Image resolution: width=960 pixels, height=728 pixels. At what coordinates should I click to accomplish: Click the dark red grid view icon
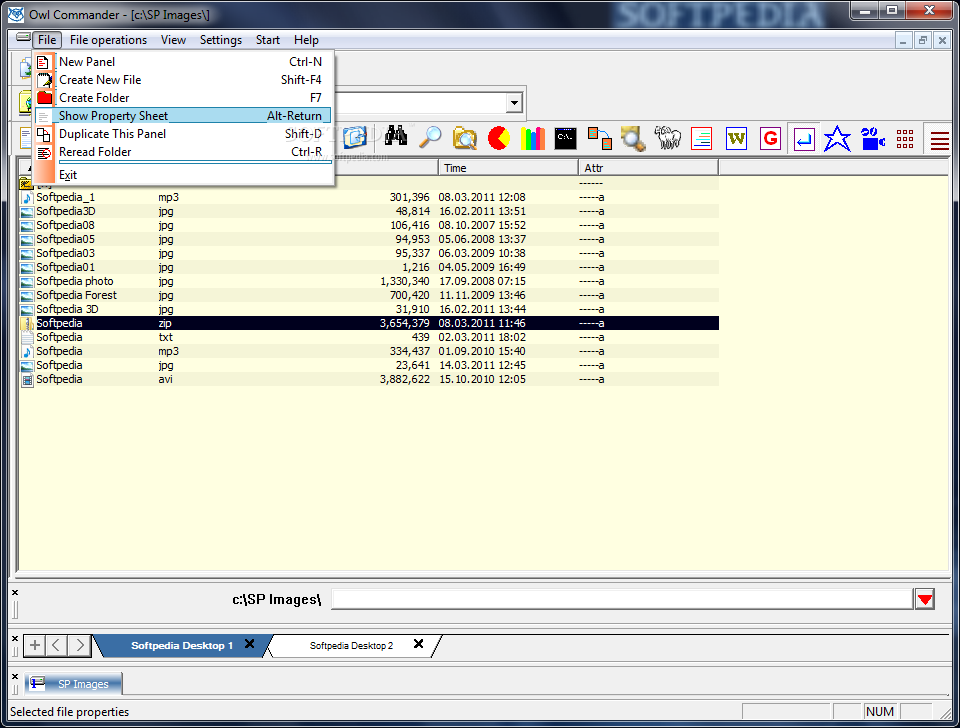pyautogui.click(x=905, y=139)
